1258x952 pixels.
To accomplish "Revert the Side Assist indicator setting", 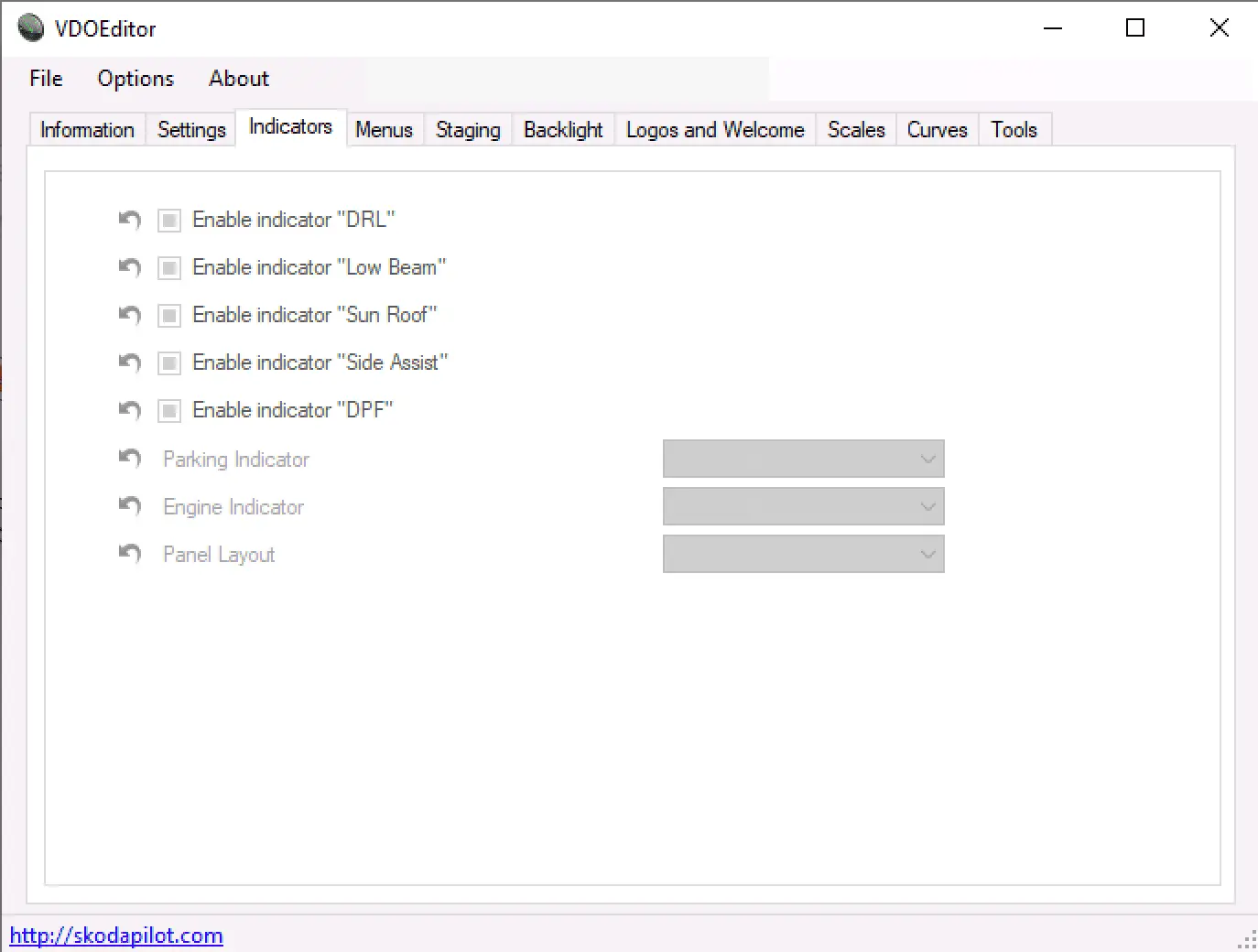I will tap(130, 362).
